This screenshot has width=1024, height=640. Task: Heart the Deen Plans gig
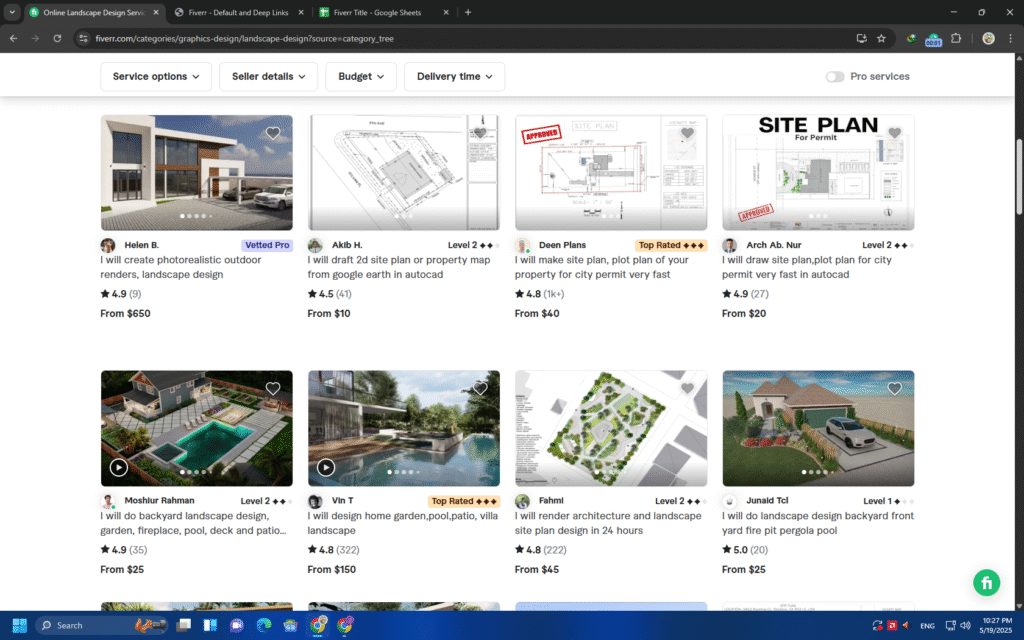pos(687,133)
